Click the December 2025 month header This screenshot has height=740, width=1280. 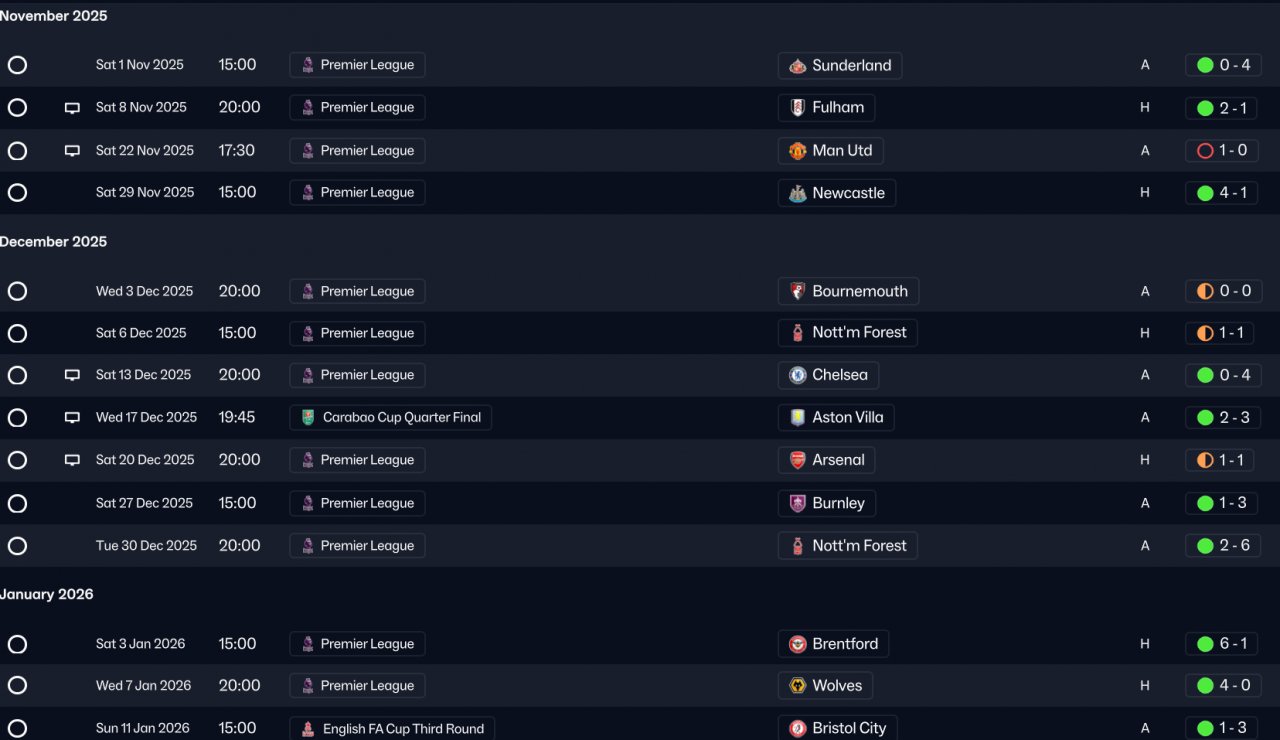coord(54,242)
